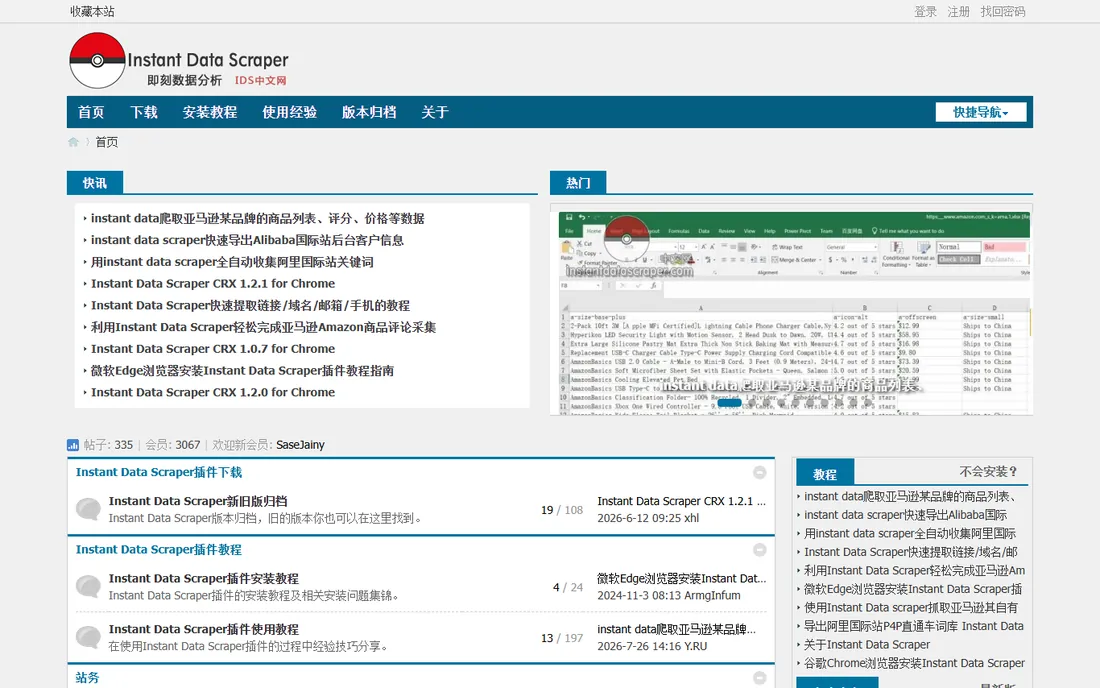
Task: Open news item 全自动收集阿里国际站关键词
Action: coord(232,262)
